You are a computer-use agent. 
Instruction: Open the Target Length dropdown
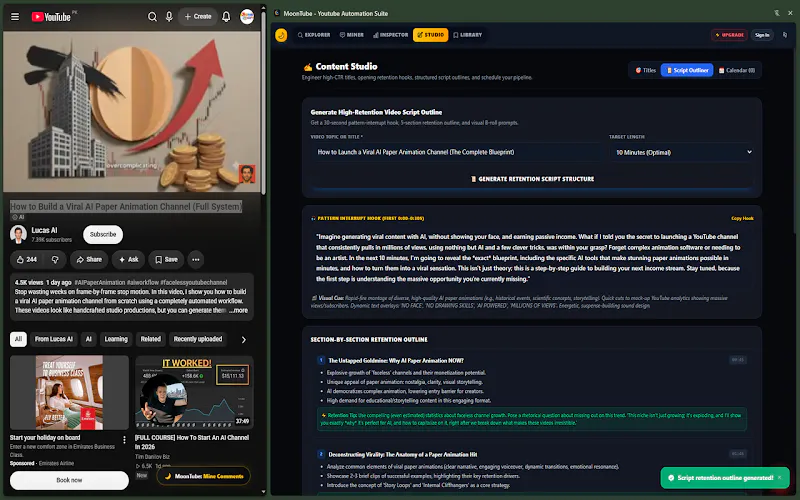coord(682,152)
